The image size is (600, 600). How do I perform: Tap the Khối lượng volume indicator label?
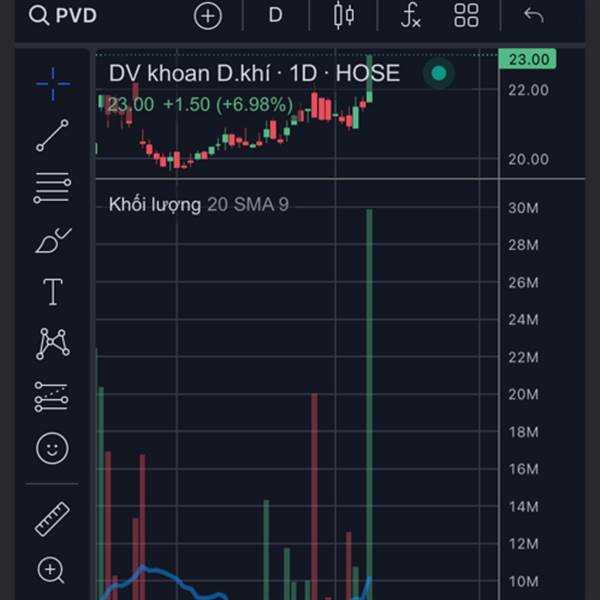tap(155, 205)
